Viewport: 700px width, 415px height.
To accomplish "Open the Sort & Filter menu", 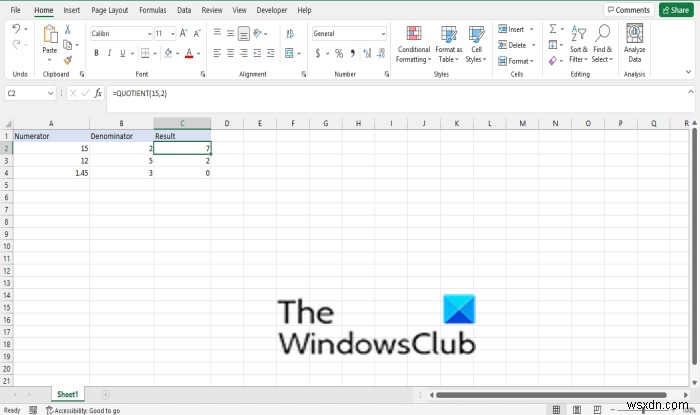I will point(579,44).
